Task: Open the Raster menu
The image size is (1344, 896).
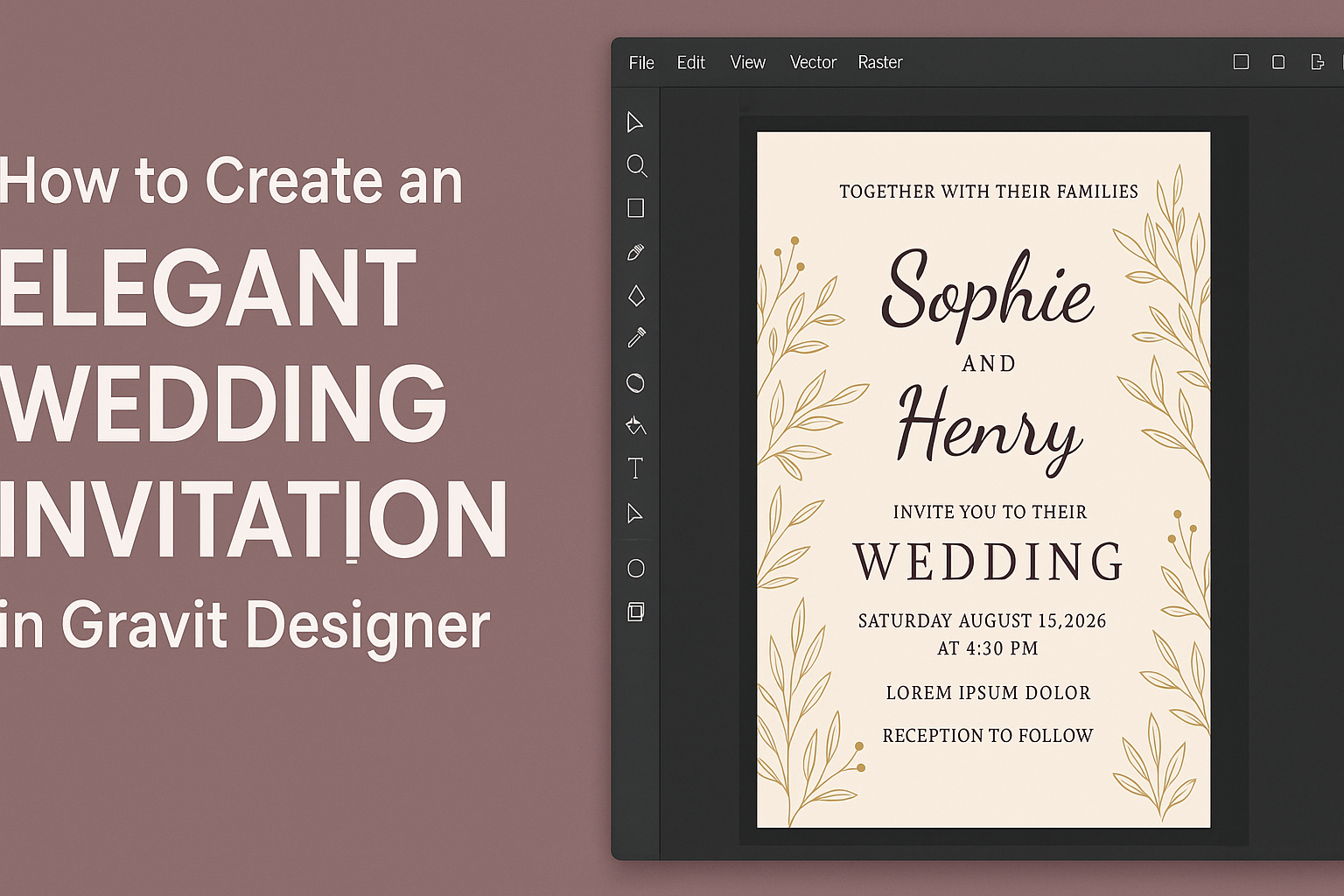Action: pyautogui.click(x=879, y=62)
